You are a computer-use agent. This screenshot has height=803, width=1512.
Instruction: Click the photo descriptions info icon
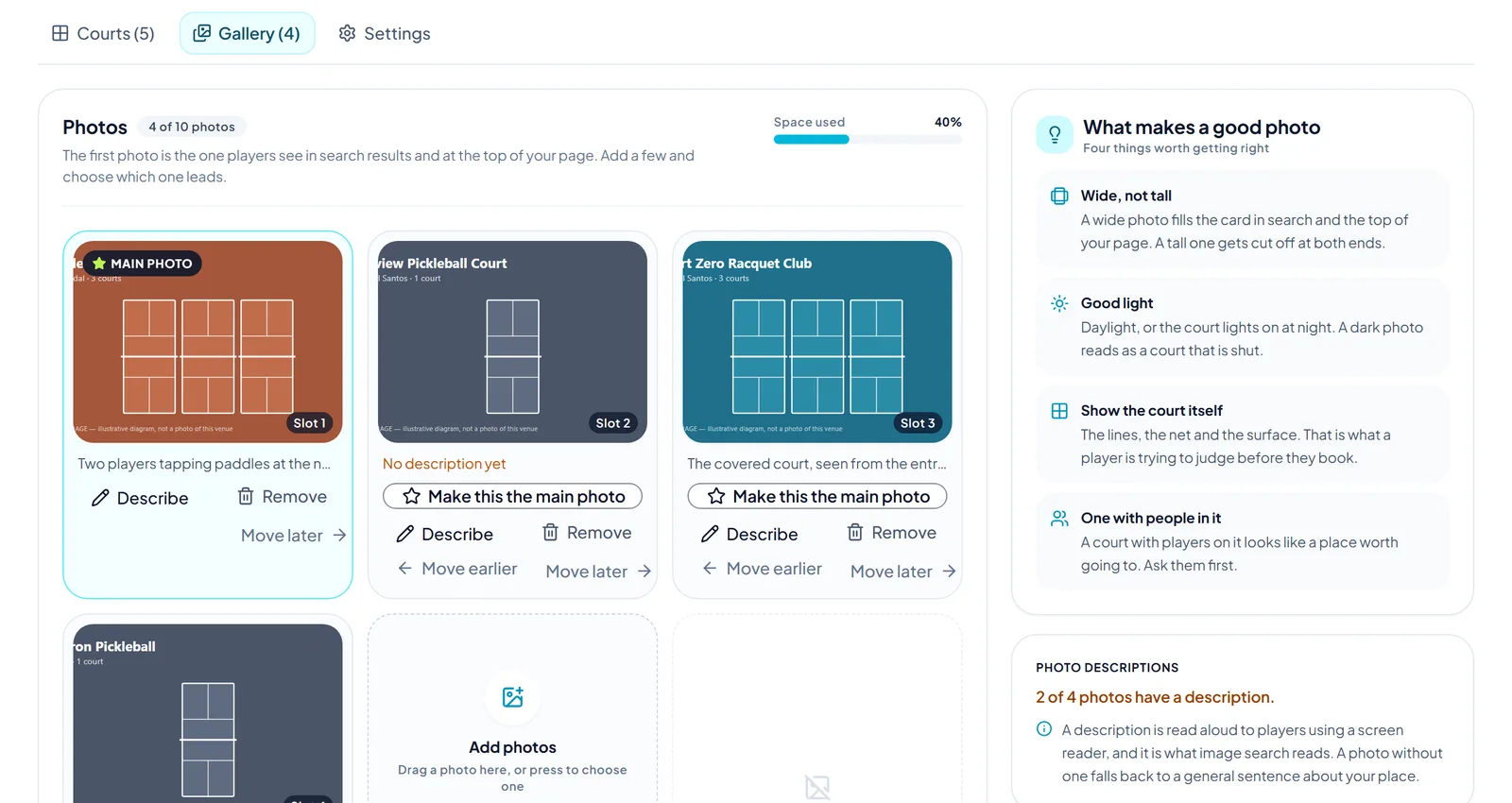click(x=1044, y=729)
